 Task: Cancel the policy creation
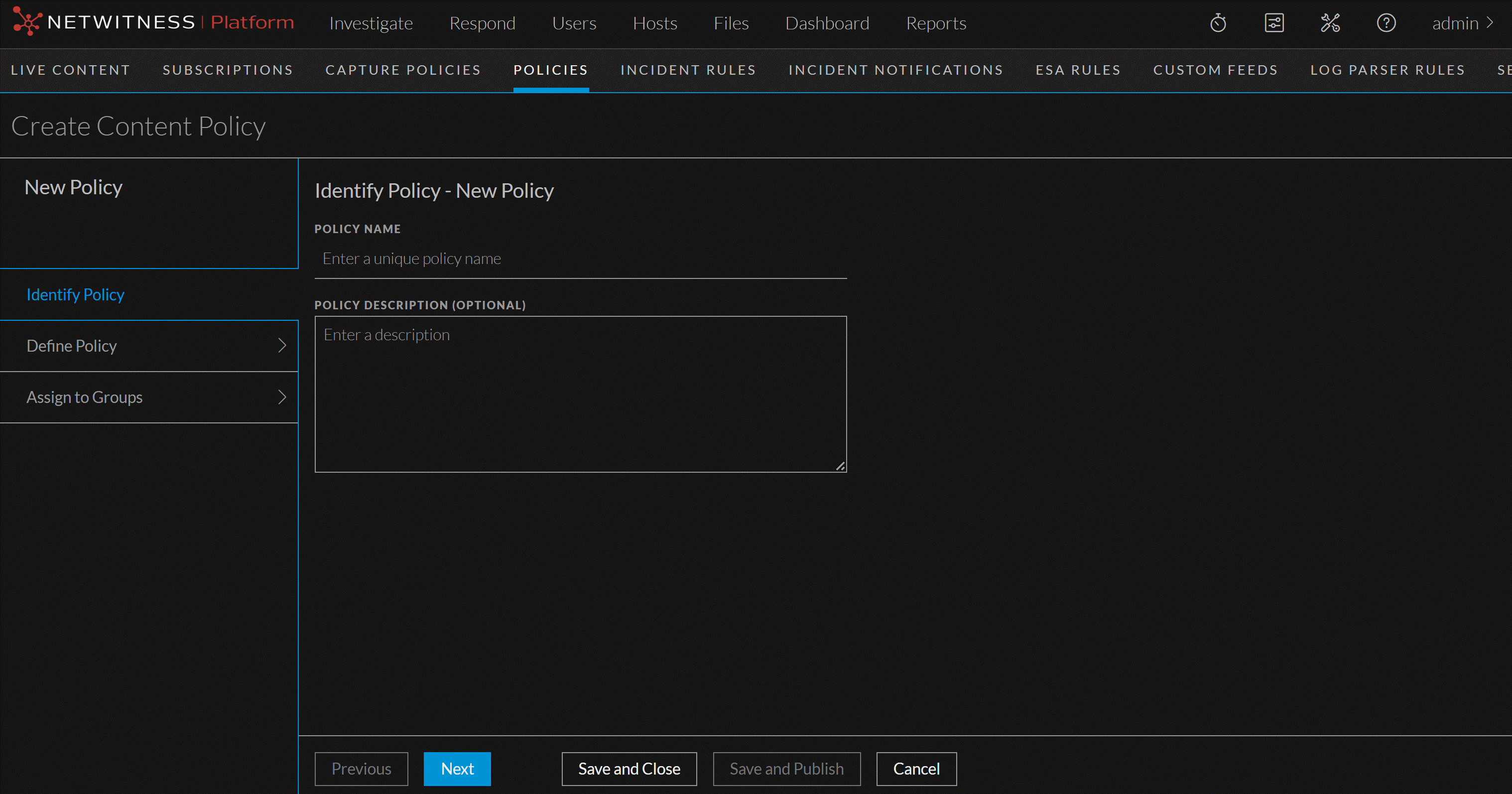[916, 769]
